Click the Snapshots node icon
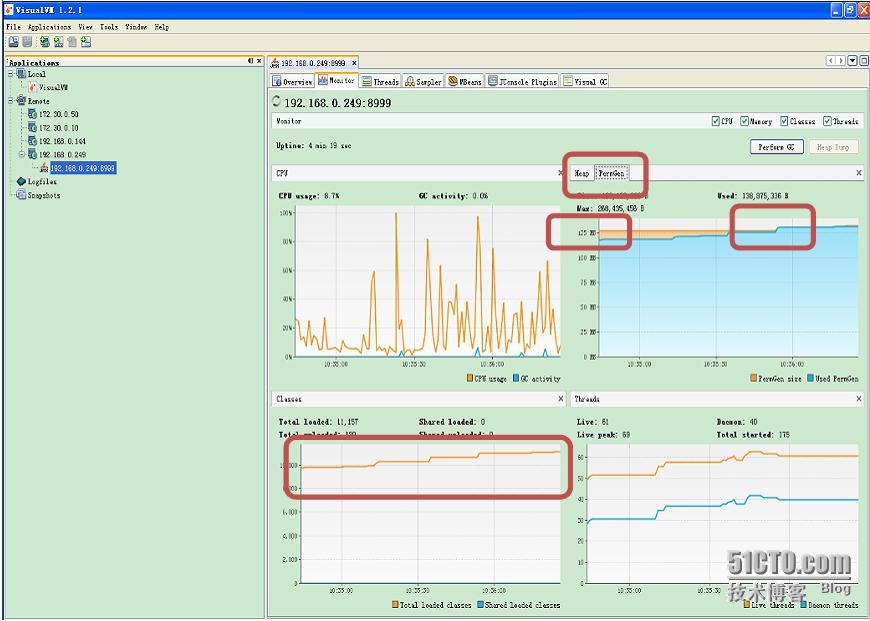Image resolution: width=870 pixels, height=621 pixels. pos(21,195)
